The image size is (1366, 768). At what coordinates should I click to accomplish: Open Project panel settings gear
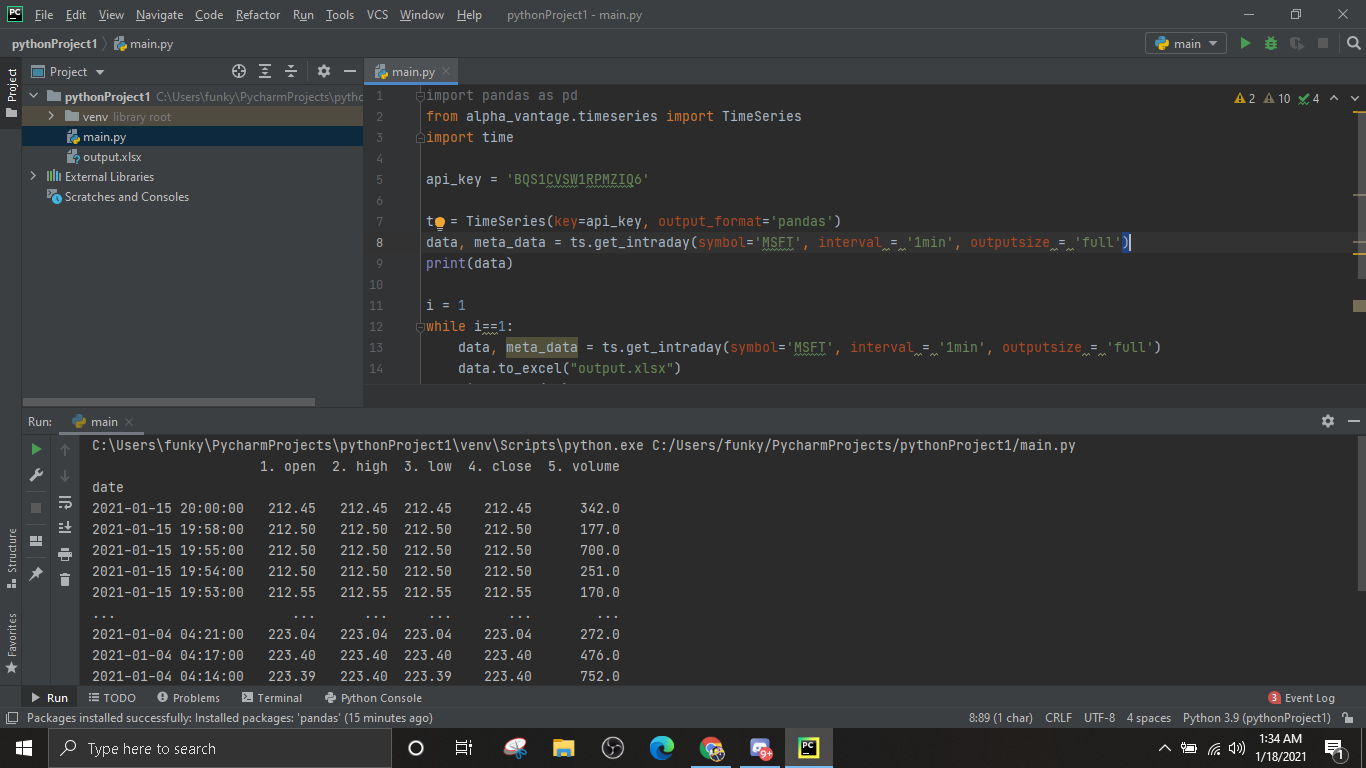click(x=324, y=72)
